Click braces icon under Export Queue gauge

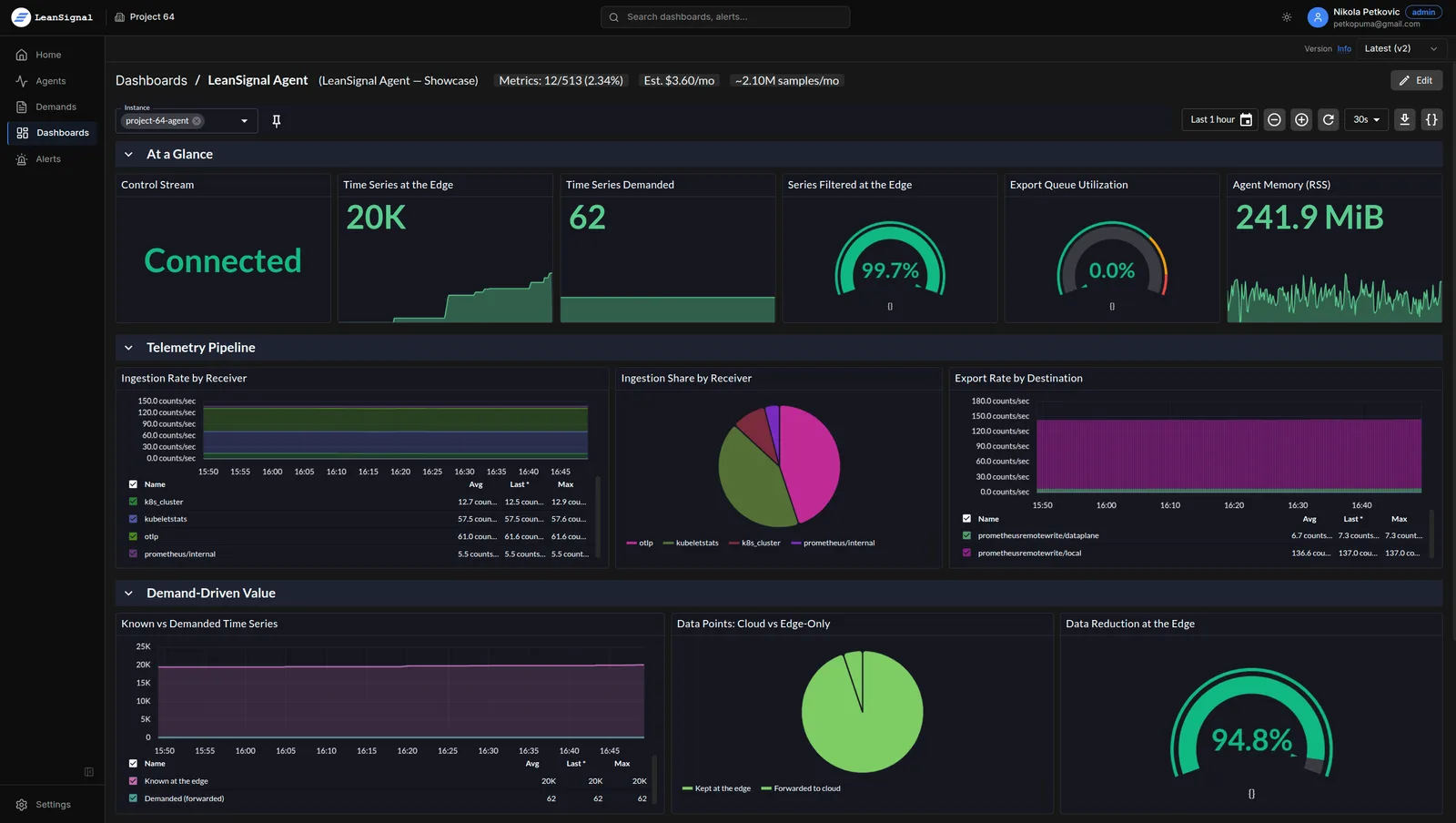click(x=1112, y=307)
